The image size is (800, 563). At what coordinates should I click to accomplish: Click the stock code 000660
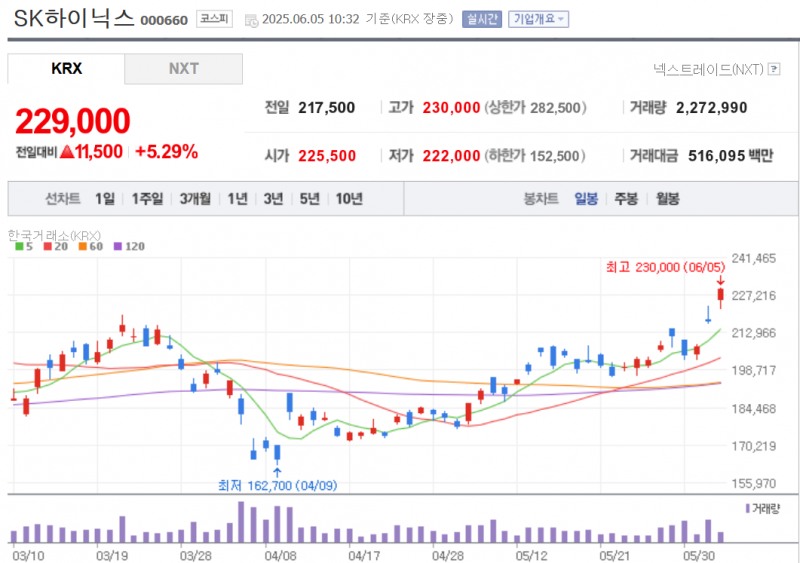click(x=164, y=20)
